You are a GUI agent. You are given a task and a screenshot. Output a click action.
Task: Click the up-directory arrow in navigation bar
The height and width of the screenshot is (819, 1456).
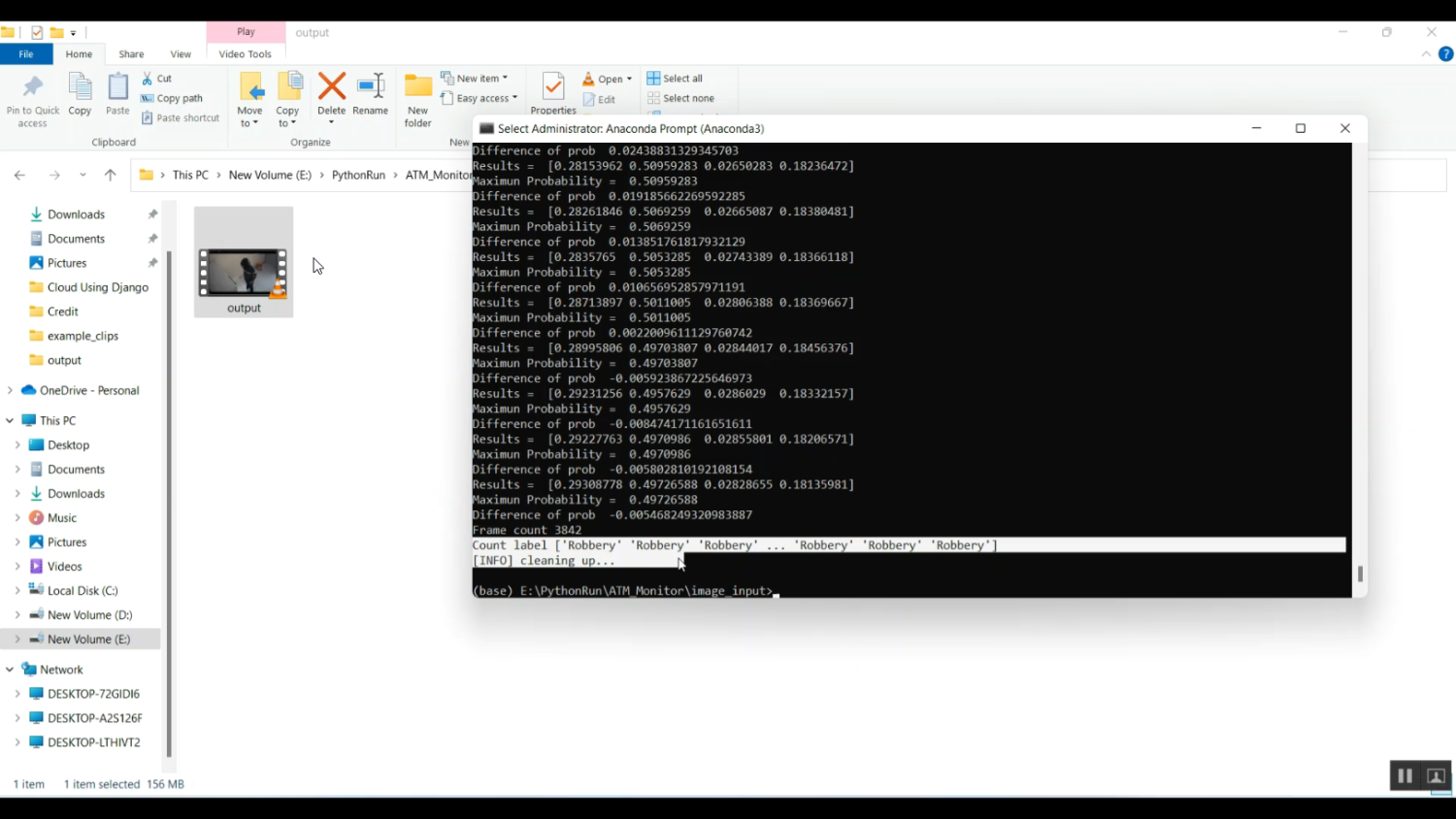tap(111, 176)
